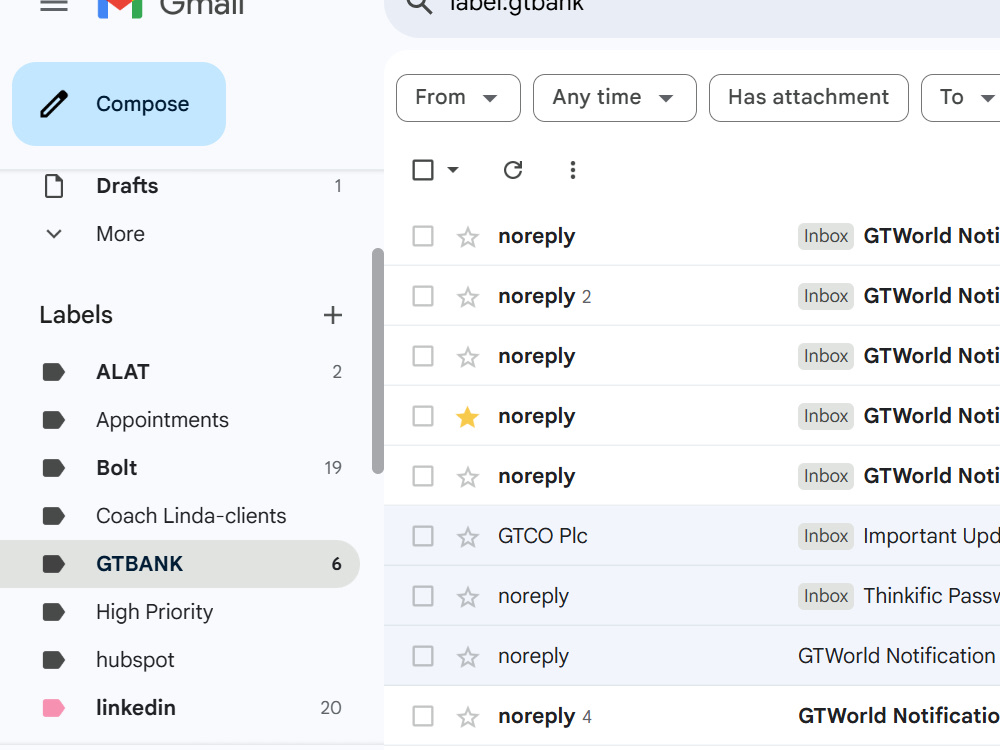This screenshot has height=750, width=1000.
Task: Click the Coach Linda-clients label tag icon
Action: coord(54,516)
